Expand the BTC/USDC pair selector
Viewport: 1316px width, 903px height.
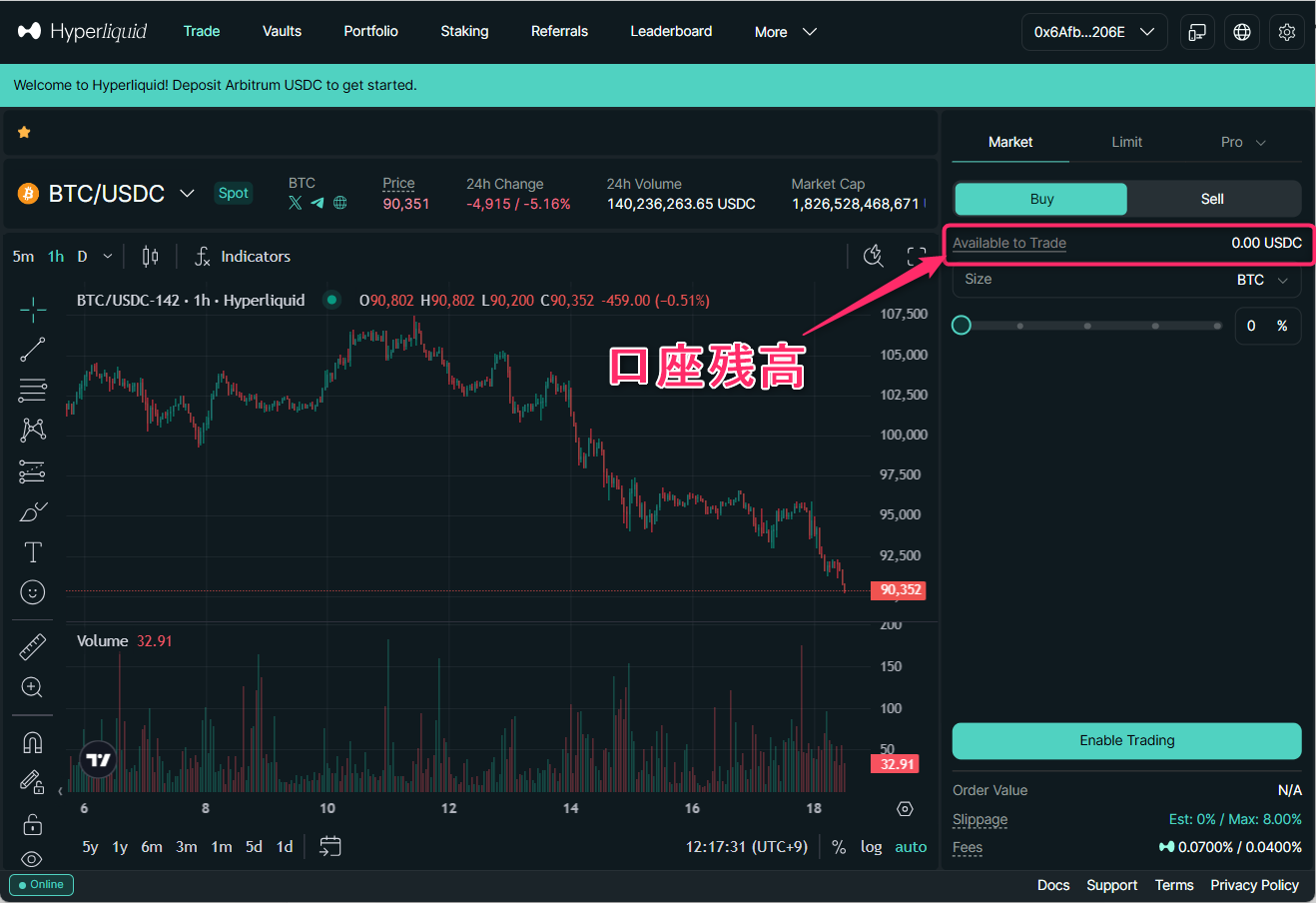point(187,193)
